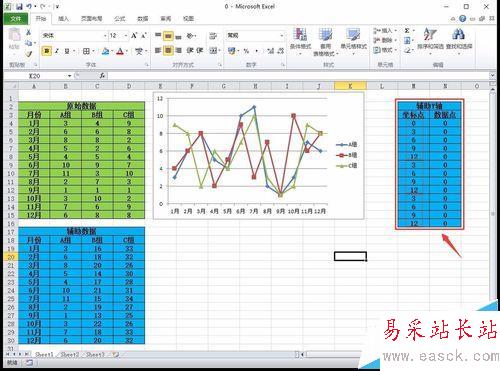Switch to Sheet3 worksheet tab
This screenshot has width=500, height=371.
click(95, 355)
